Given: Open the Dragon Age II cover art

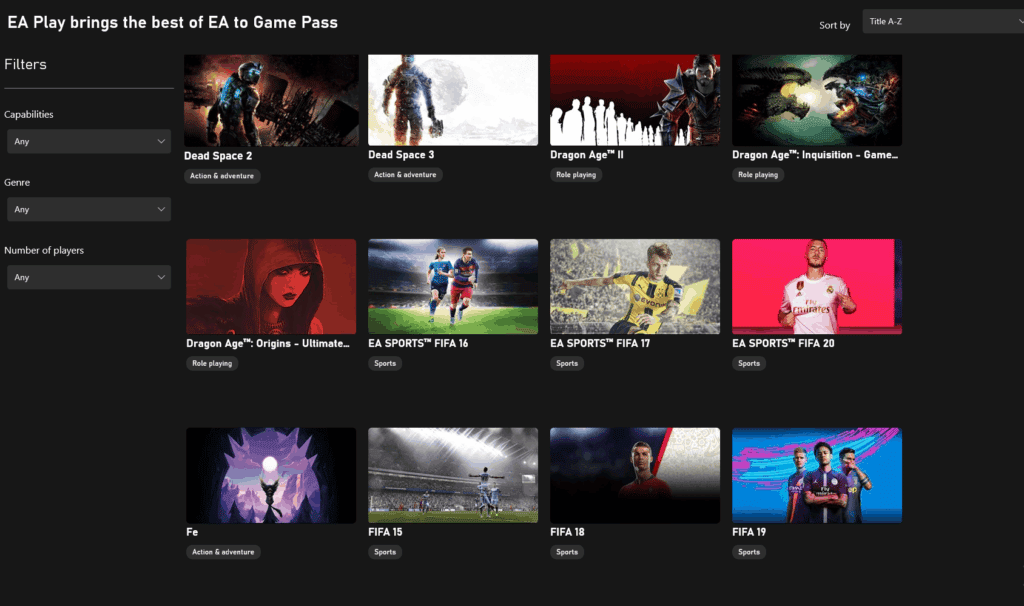Looking at the screenshot, I should click(635, 100).
